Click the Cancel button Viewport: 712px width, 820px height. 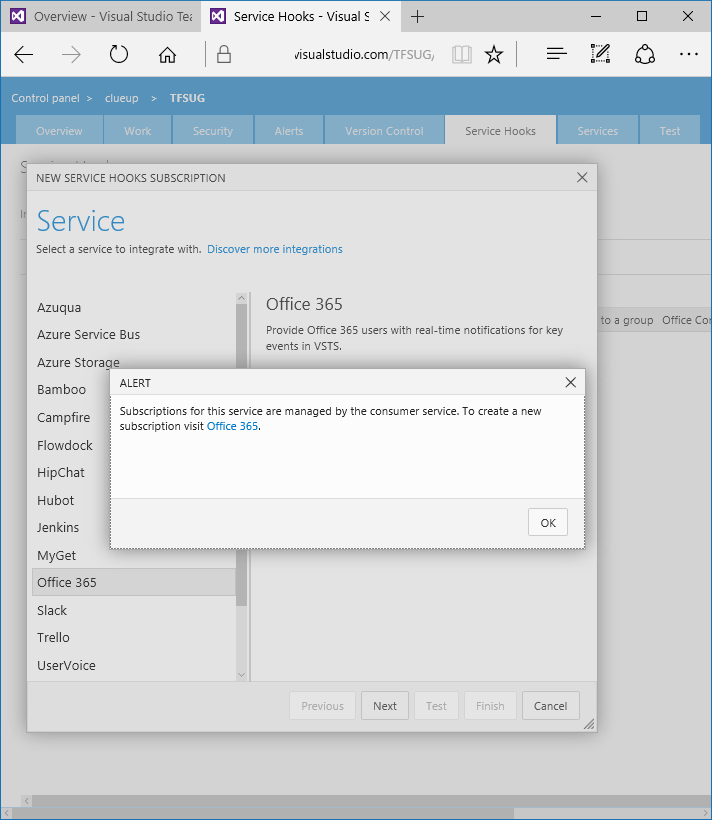coord(550,706)
